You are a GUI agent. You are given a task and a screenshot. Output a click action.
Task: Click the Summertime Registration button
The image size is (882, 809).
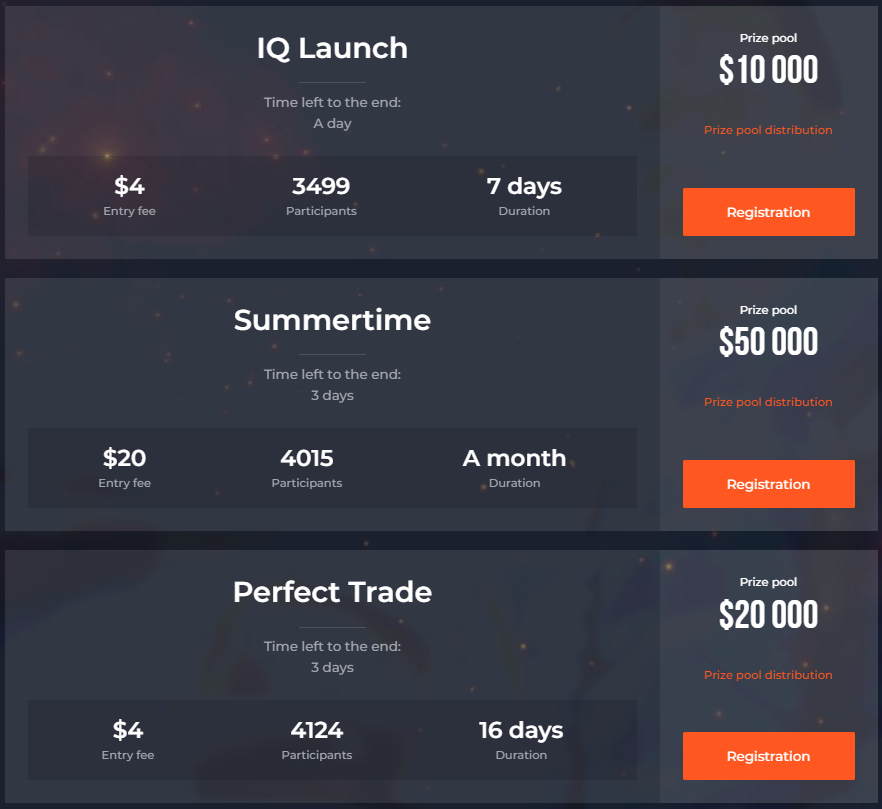click(x=768, y=484)
